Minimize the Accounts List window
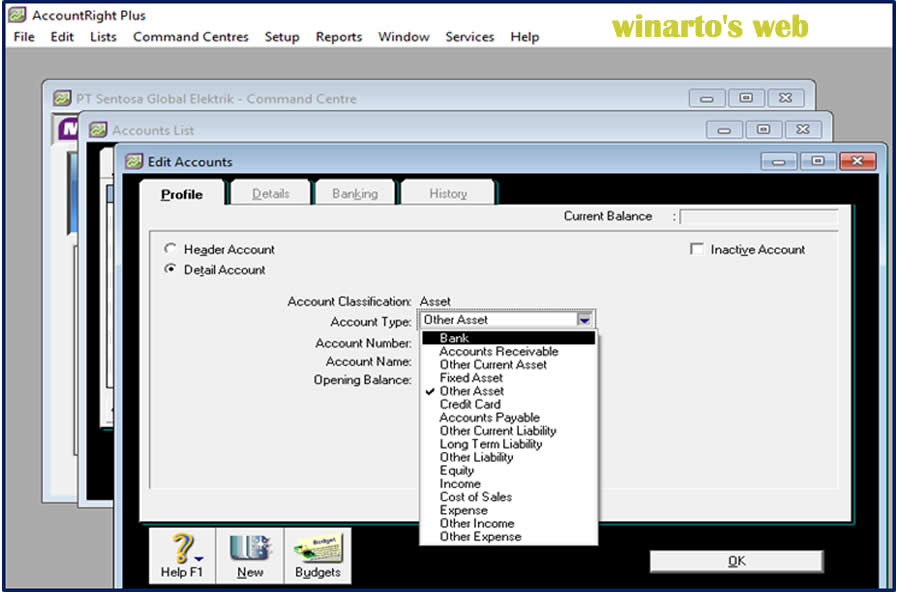Image resolution: width=898 pixels, height=592 pixels. point(724,129)
